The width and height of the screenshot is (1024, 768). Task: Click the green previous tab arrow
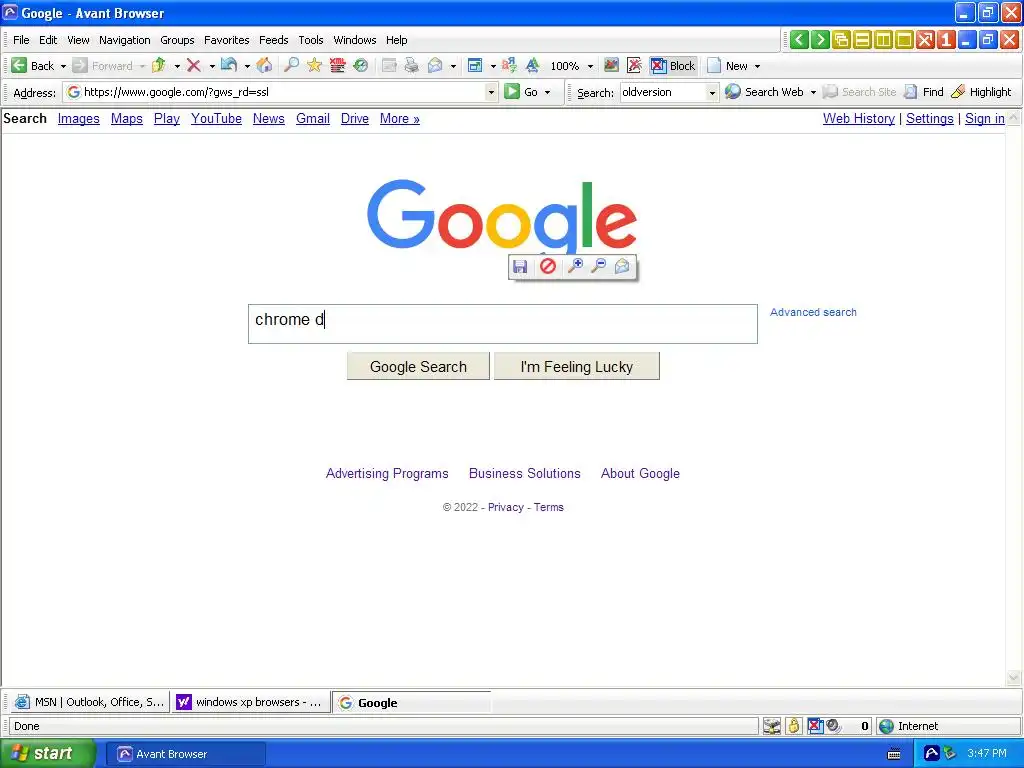pos(799,40)
